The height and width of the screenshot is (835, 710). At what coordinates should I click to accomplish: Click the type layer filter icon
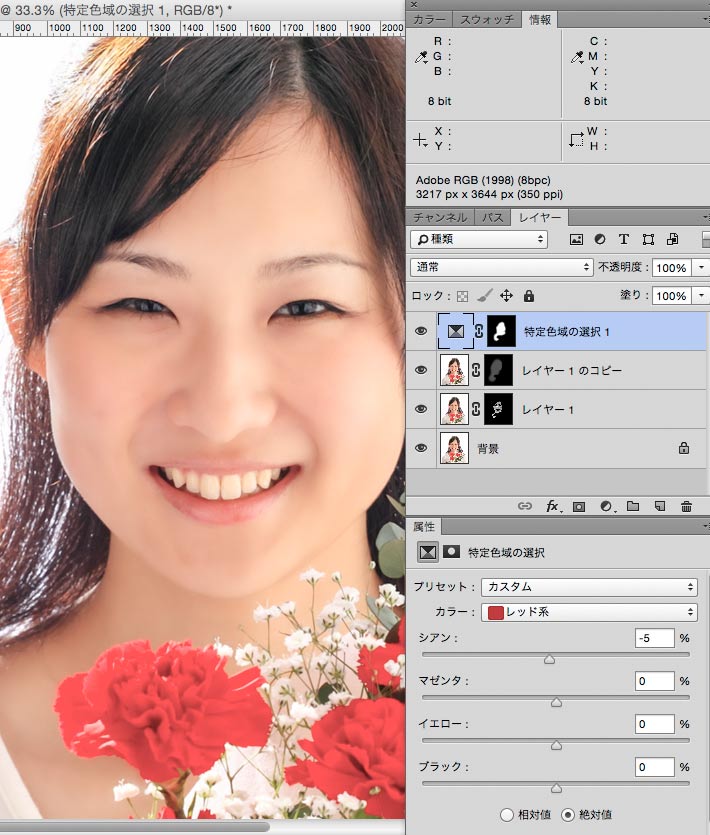tap(624, 240)
